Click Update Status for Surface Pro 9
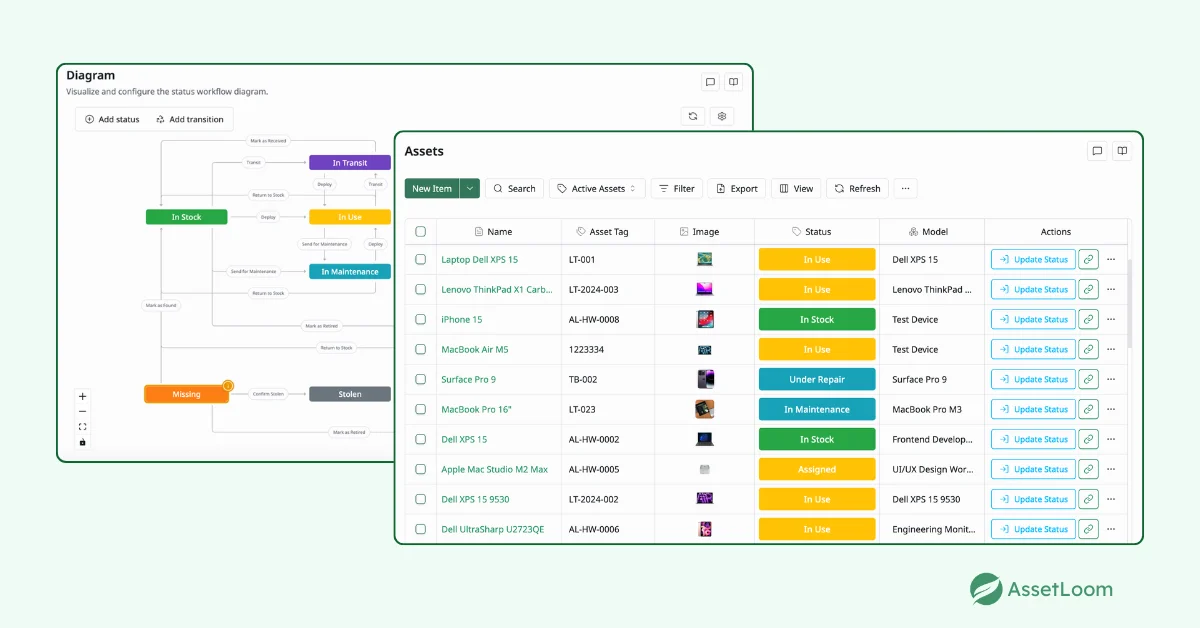 [1033, 379]
